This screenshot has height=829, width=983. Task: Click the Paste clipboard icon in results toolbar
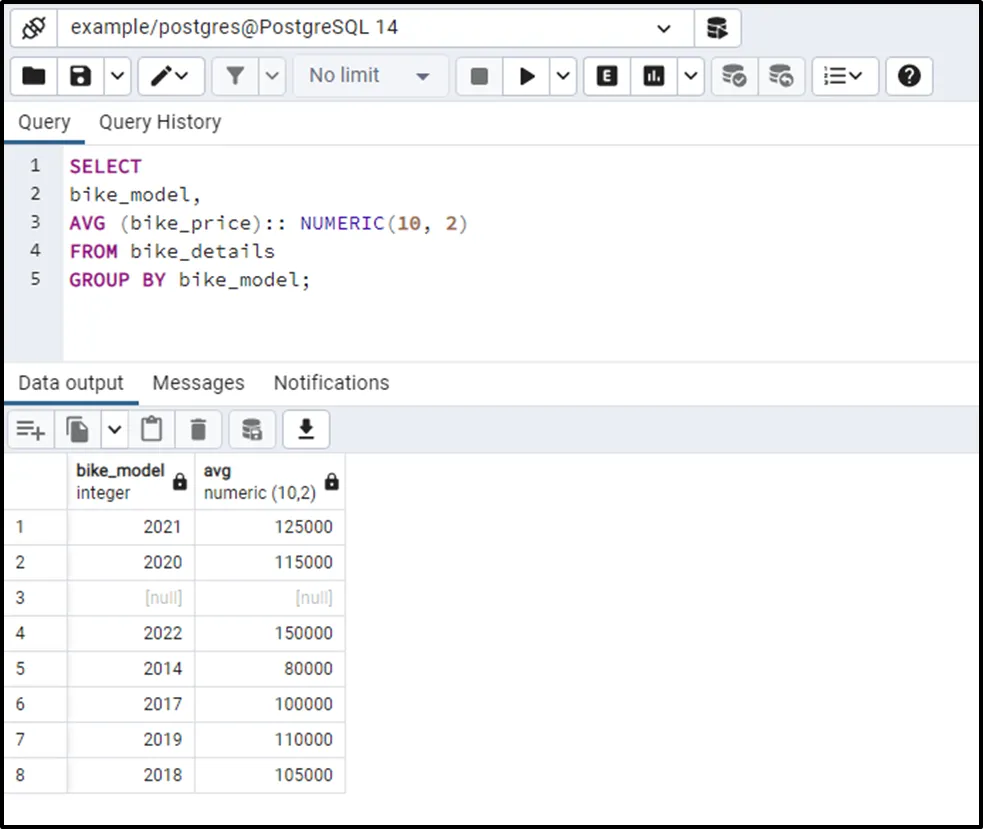click(151, 430)
